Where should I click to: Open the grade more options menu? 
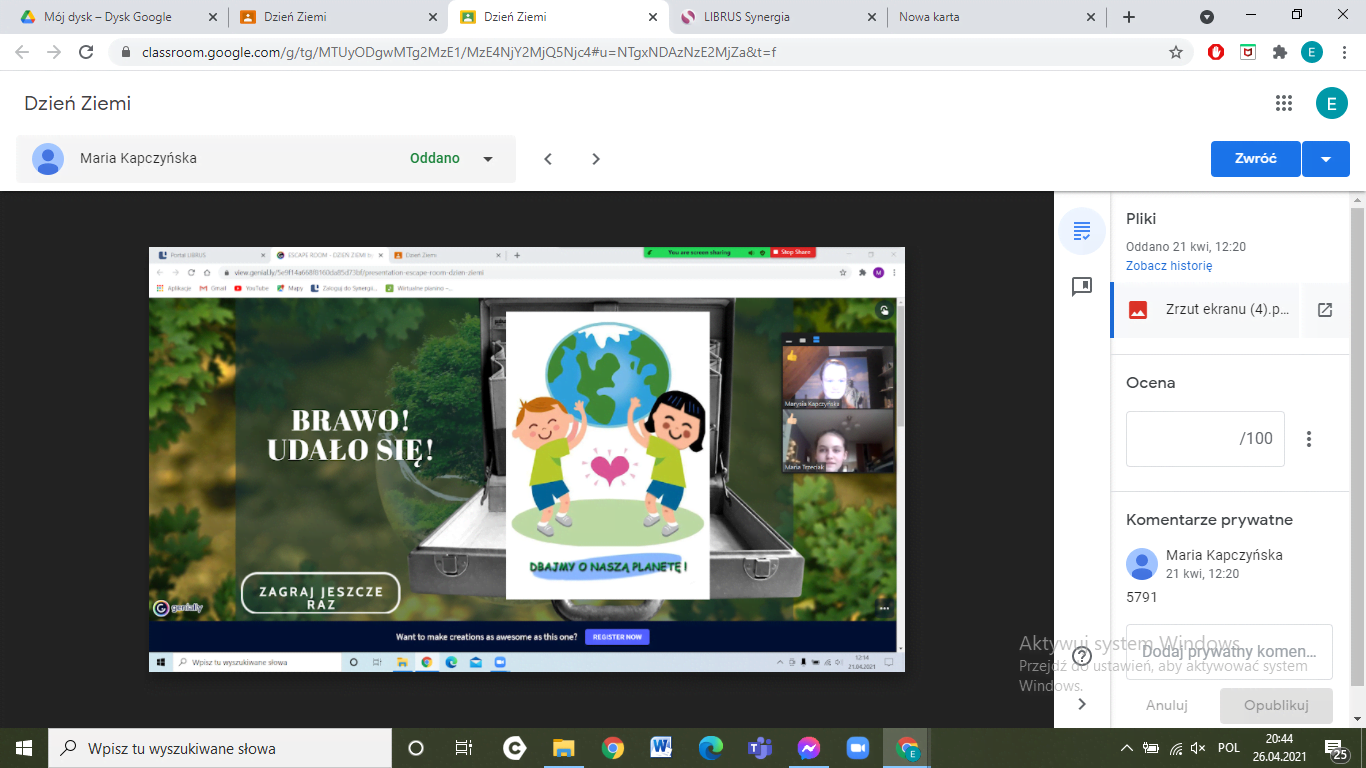(x=1308, y=439)
